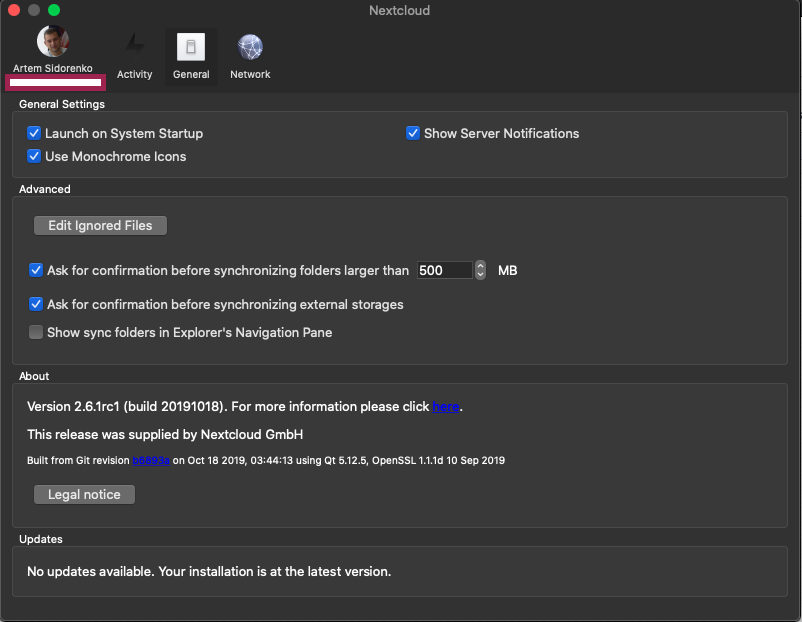The width and height of the screenshot is (802, 622).
Task: Uncheck Show Server Notifications
Action: tap(413, 132)
